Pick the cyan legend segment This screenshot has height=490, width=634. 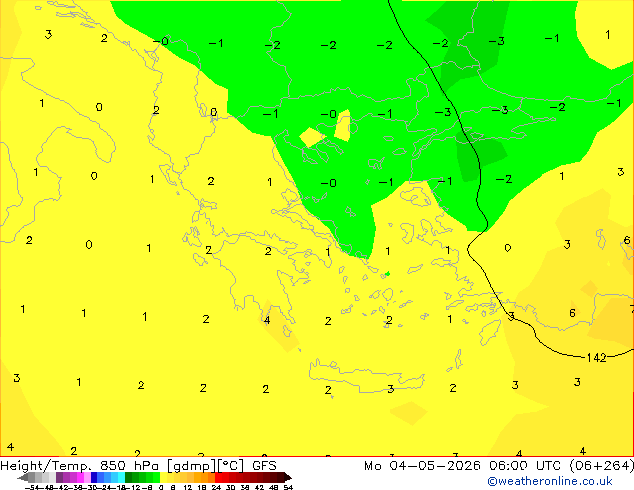tap(121, 478)
